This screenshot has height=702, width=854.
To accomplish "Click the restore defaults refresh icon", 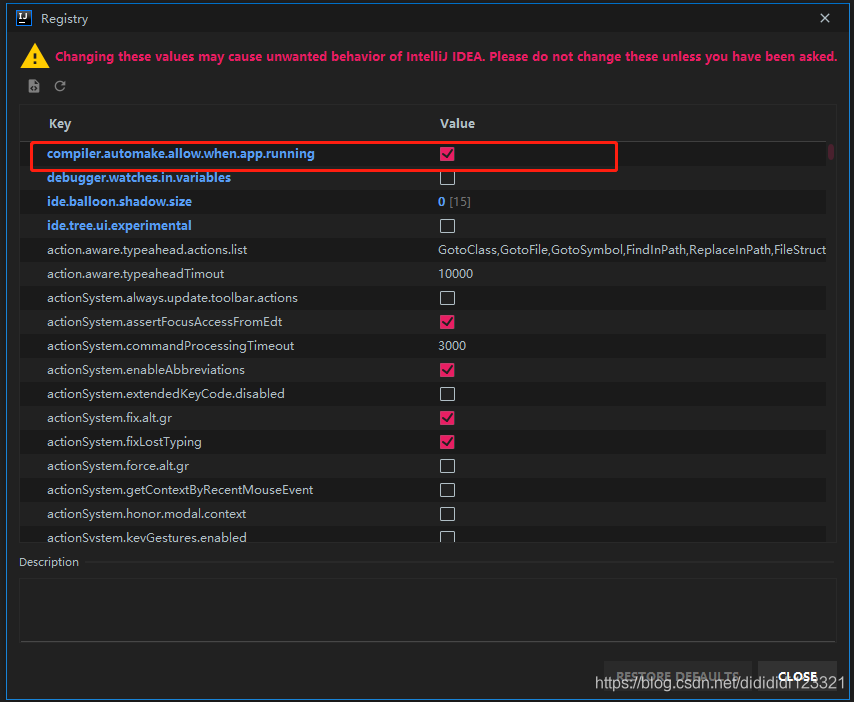I will (x=60, y=86).
